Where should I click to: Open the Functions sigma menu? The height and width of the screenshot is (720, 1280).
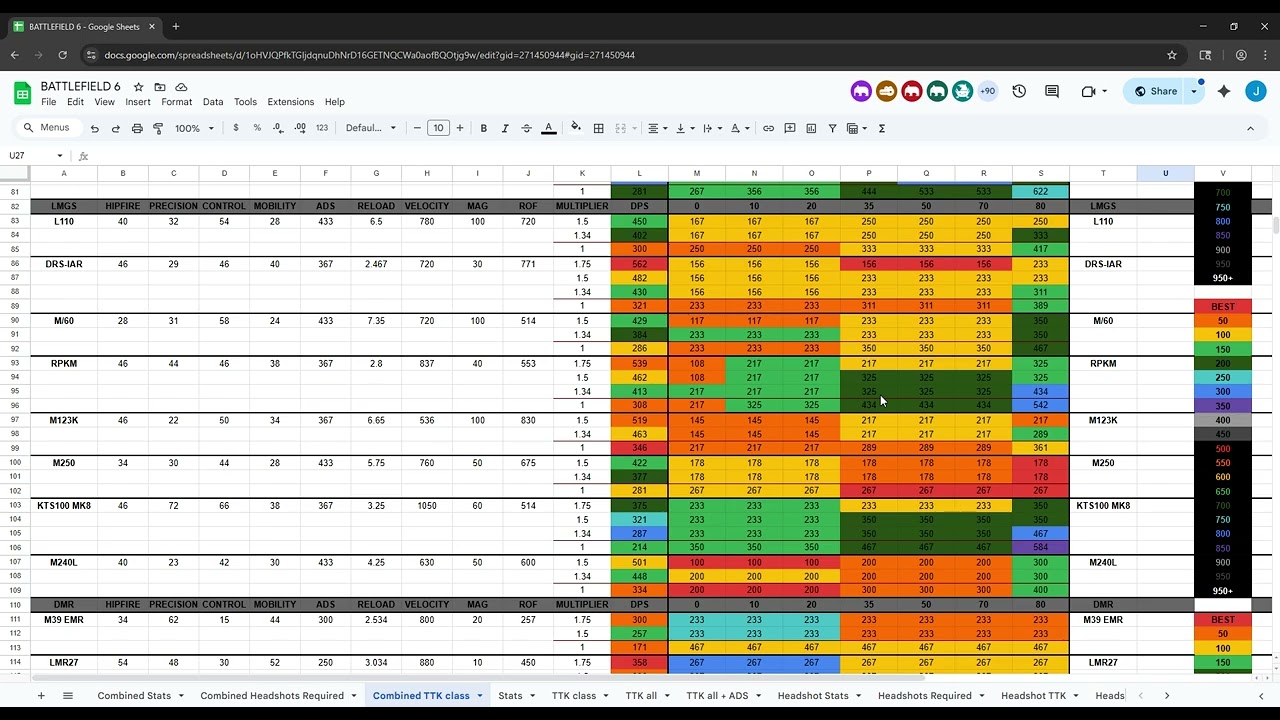click(882, 128)
